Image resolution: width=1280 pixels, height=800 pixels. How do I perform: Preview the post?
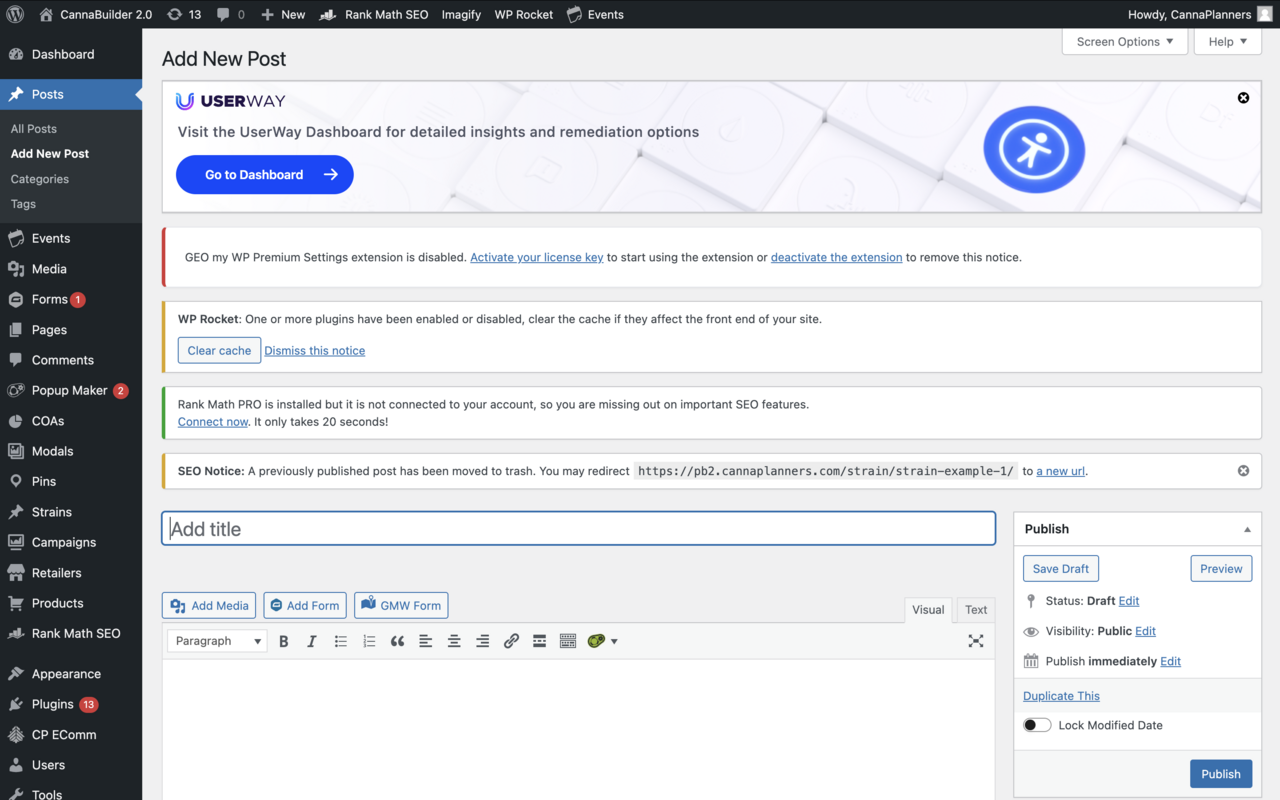(1221, 569)
